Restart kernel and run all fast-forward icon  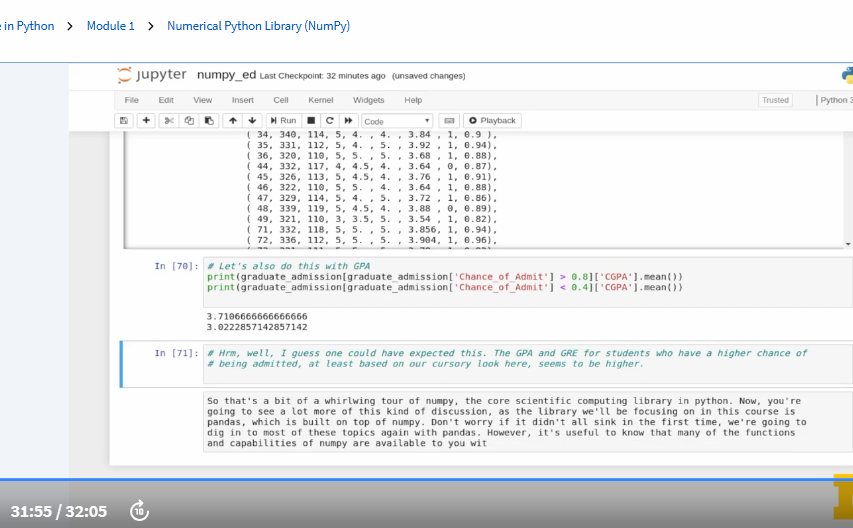click(349, 121)
